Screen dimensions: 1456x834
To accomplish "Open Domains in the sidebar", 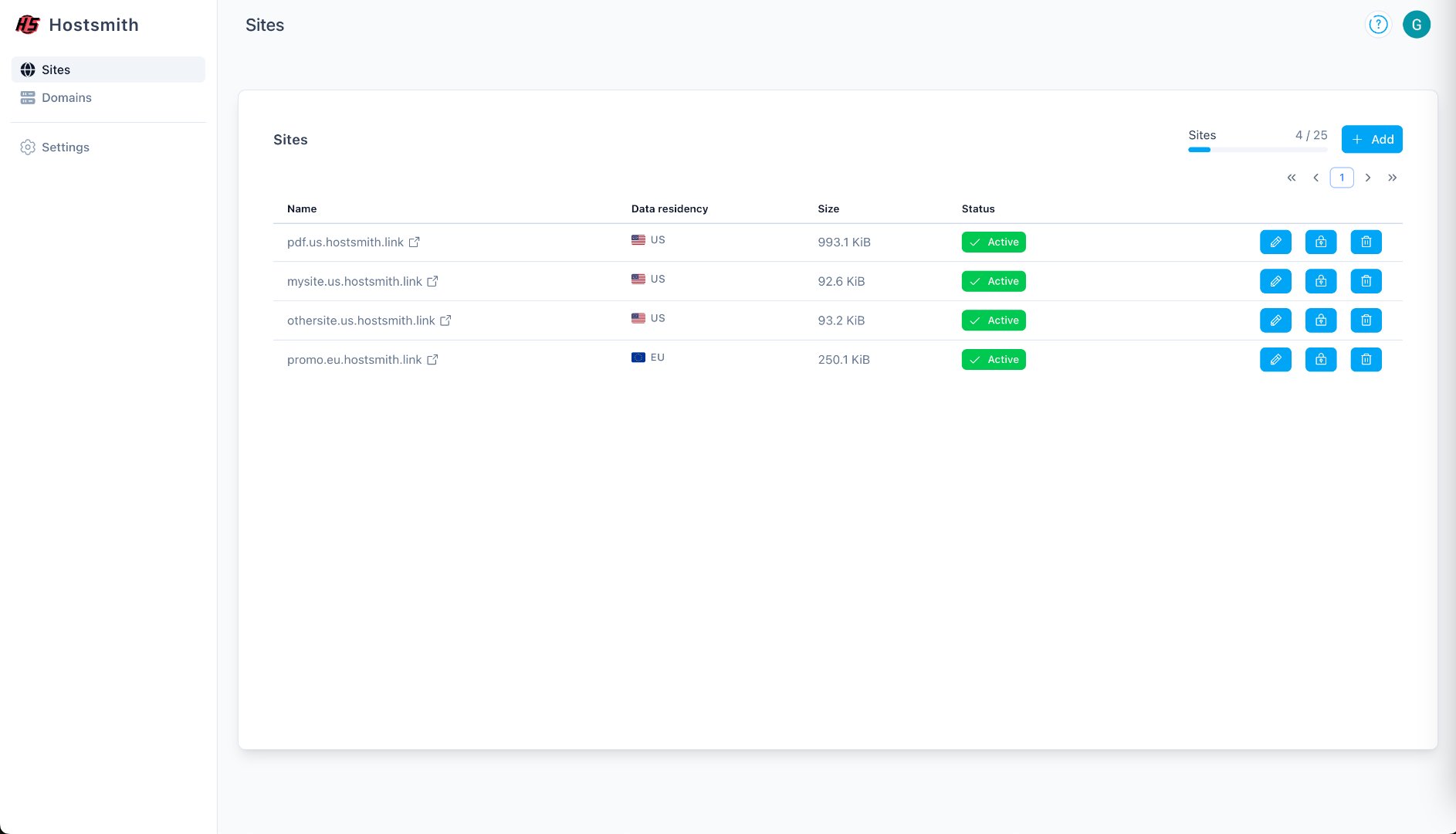I will click(x=108, y=97).
